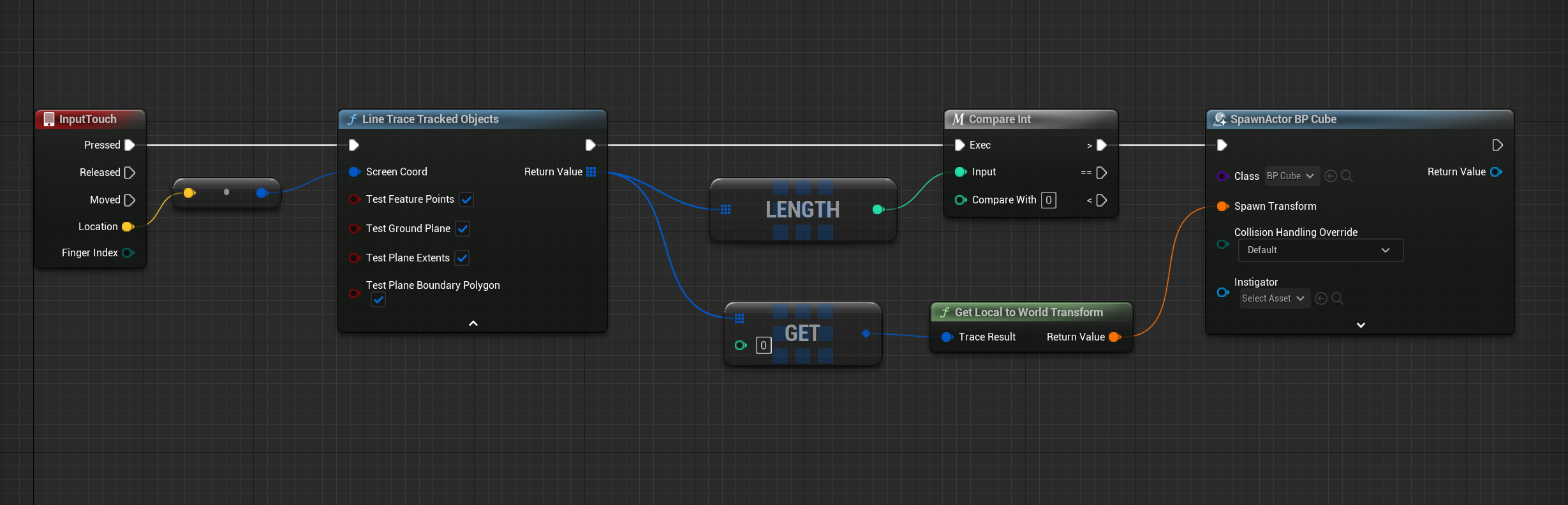The image size is (1568, 505).
Task: Click the Compare Int greater-than output pin
Action: (x=1101, y=145)
